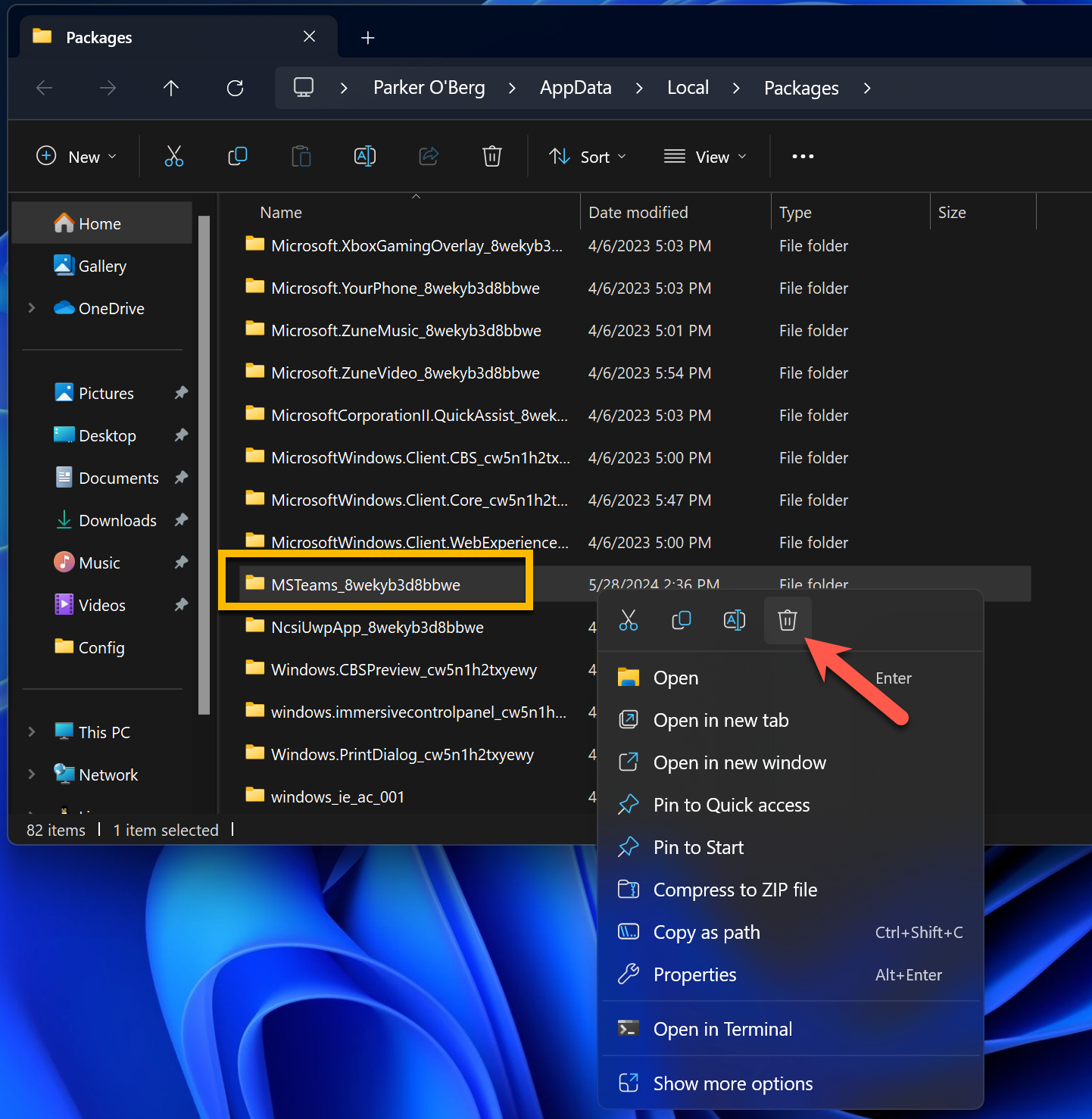Click the This PC monitor icon in address bar
Screen dimensions: 1092x1119
pos(304,88)
